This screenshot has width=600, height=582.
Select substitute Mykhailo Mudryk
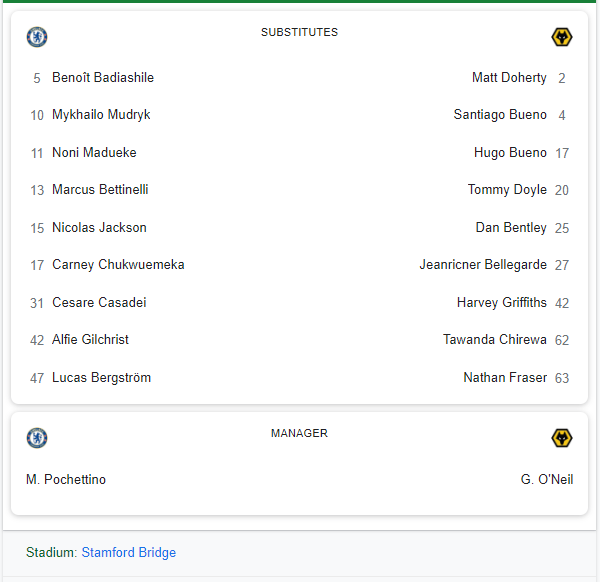(101, 115)
